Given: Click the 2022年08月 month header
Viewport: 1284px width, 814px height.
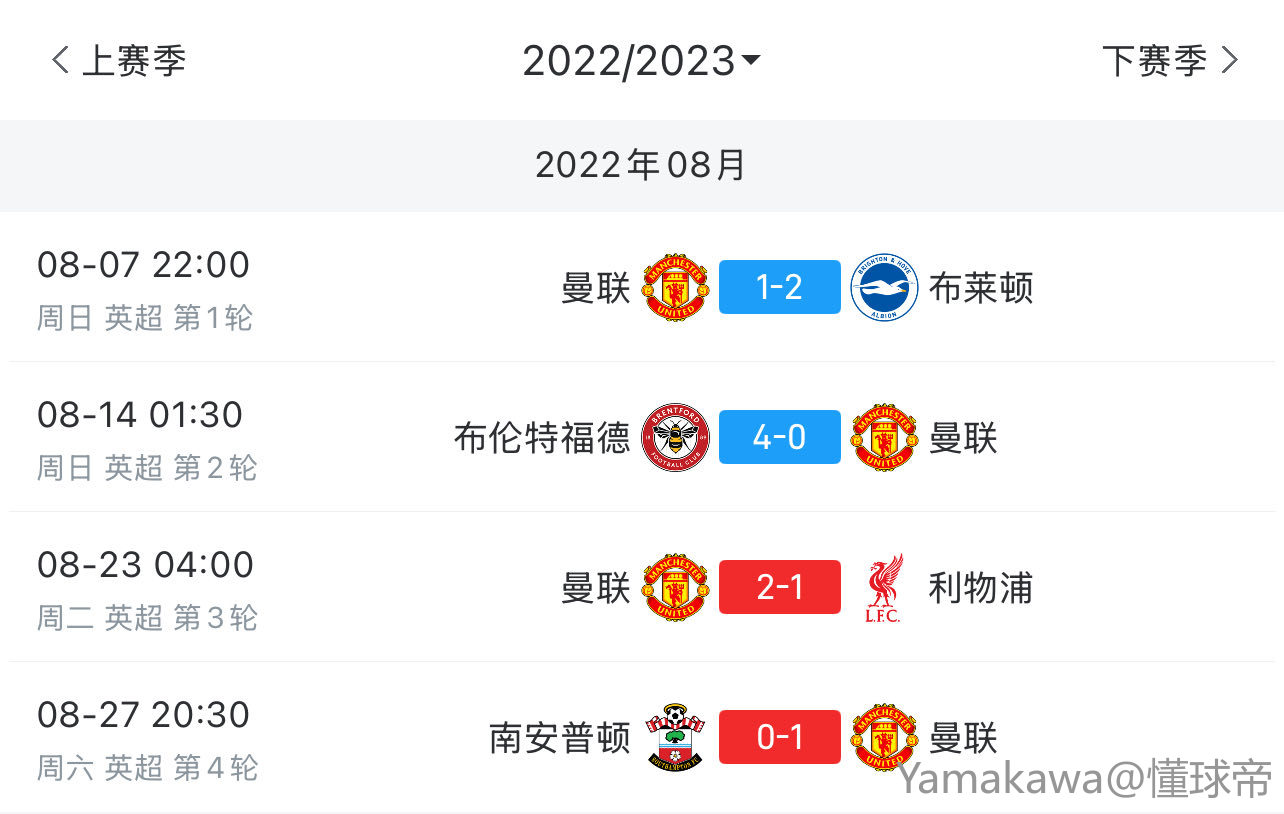Looking at the screenshot, I should click(642, 165).
